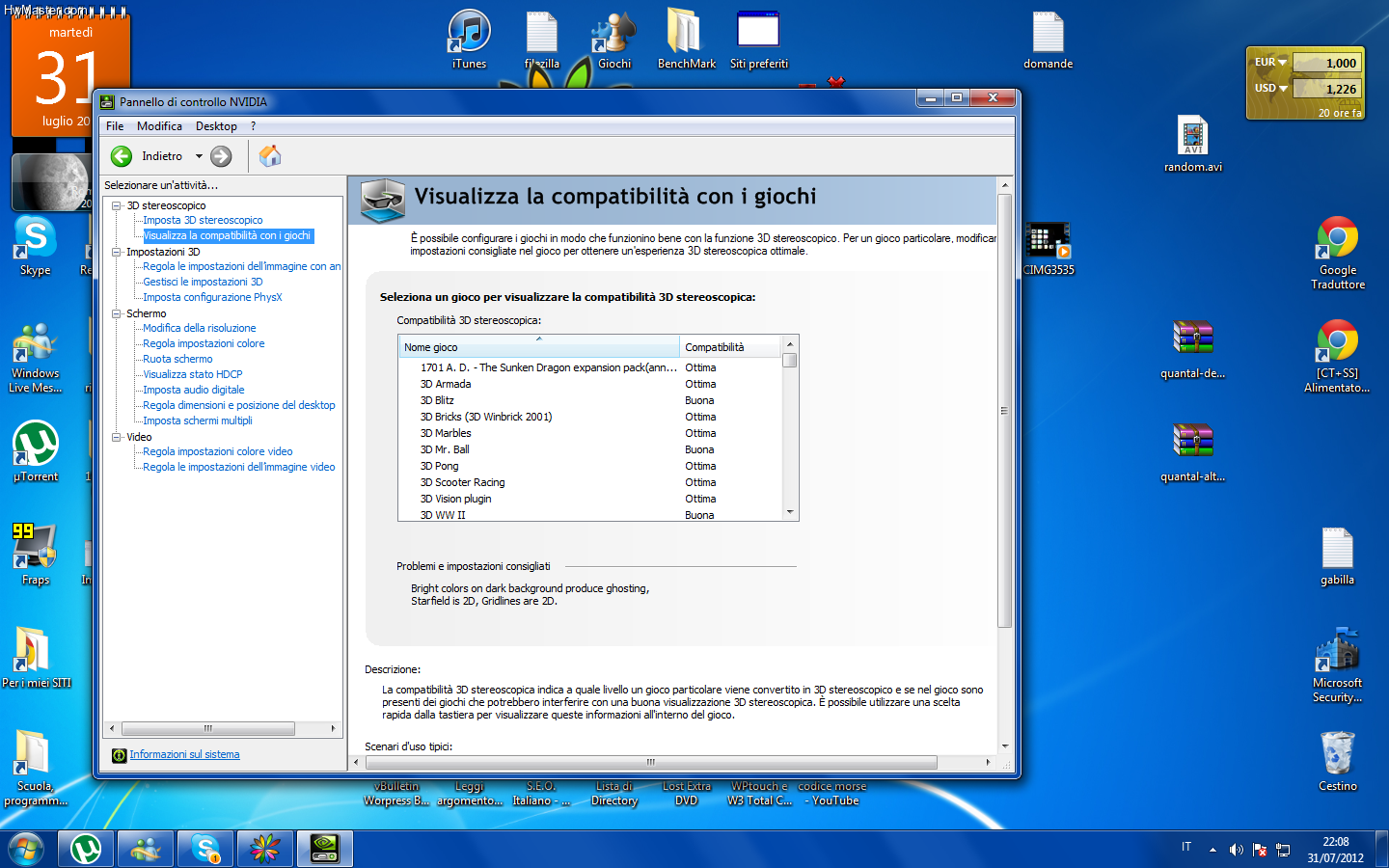This screenshot has width=1389, height=868.
Task: Open Regola dimensioni e posizione del desktop
Action: 239,405
